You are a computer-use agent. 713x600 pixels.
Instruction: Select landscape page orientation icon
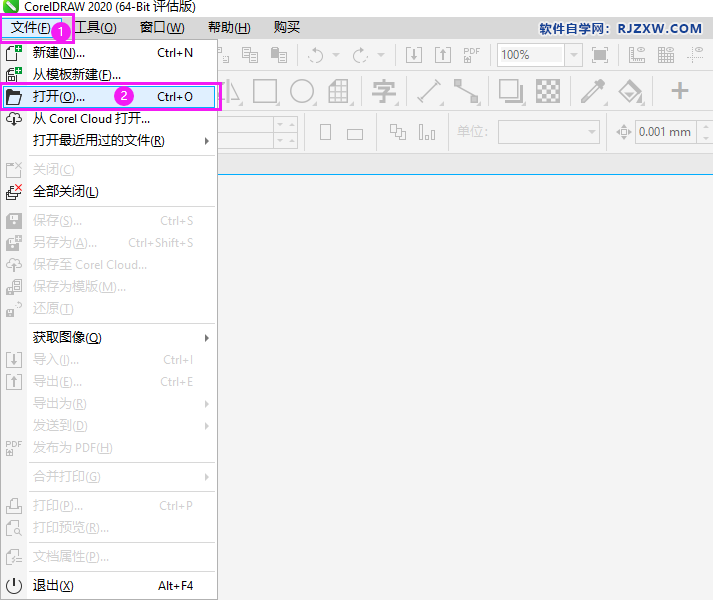coord(355,134)
